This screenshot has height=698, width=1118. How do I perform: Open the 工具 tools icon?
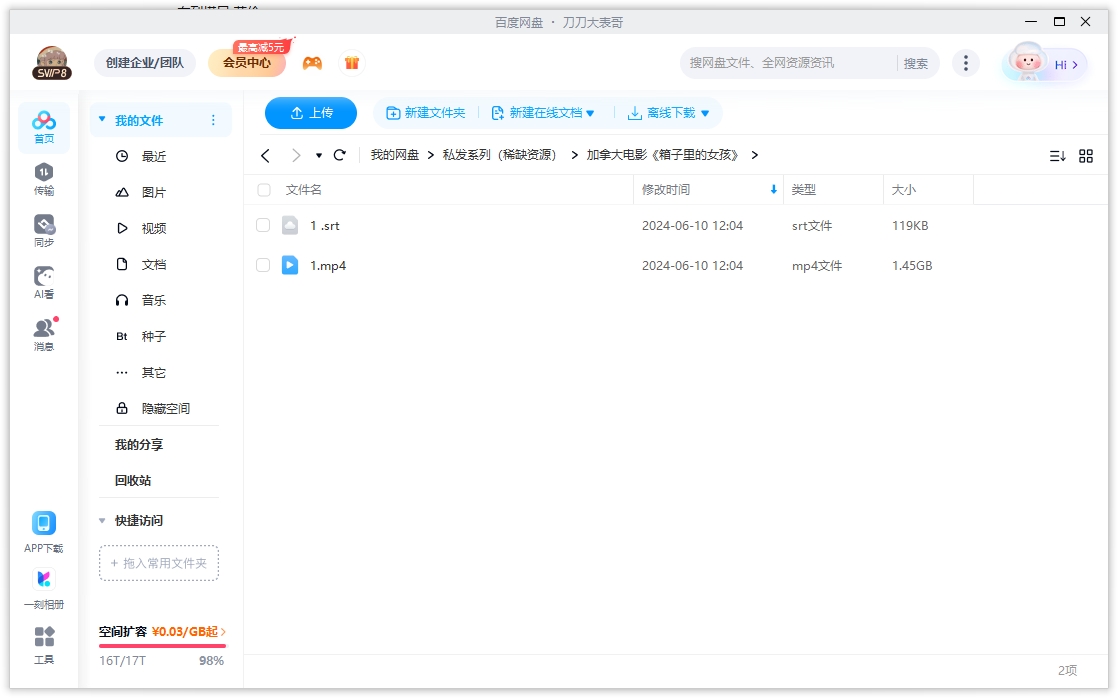[x=44, y=641]
